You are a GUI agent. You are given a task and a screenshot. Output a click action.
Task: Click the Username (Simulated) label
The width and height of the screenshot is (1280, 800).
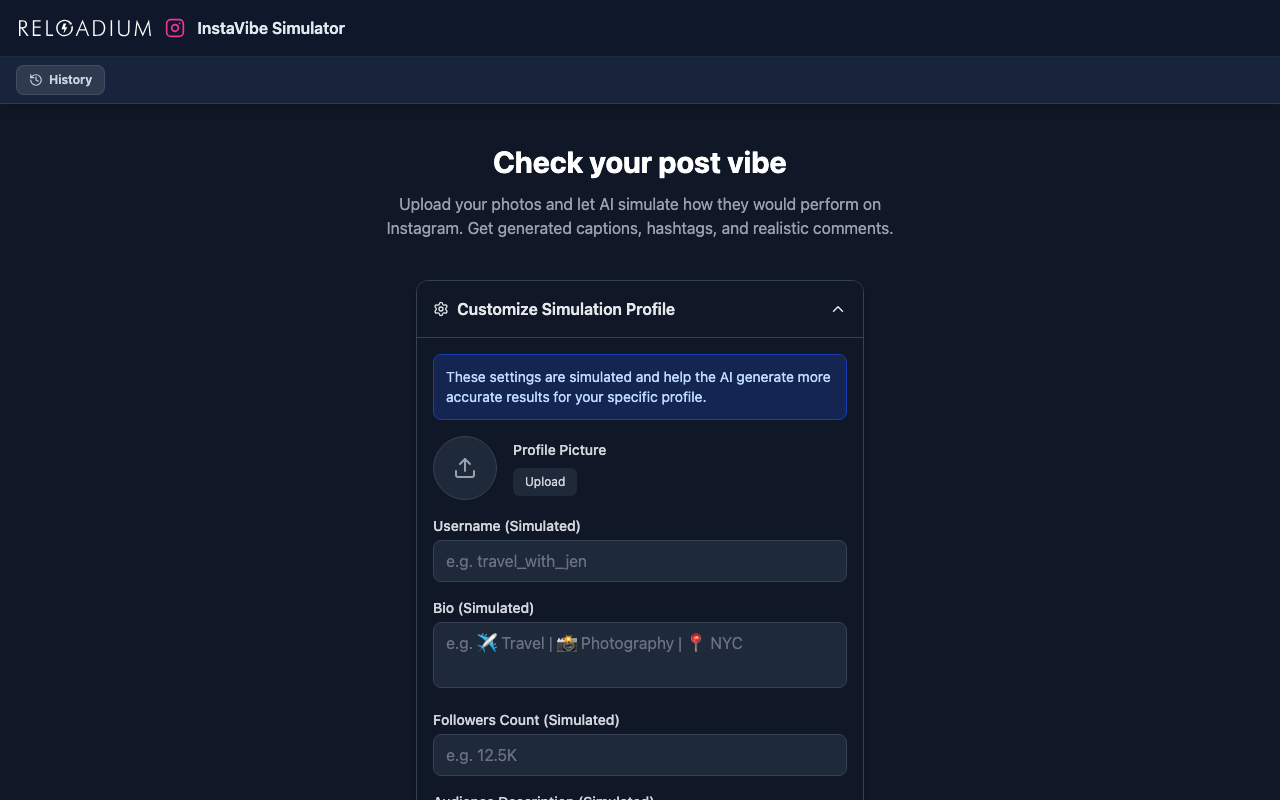[x=506, y=526]
